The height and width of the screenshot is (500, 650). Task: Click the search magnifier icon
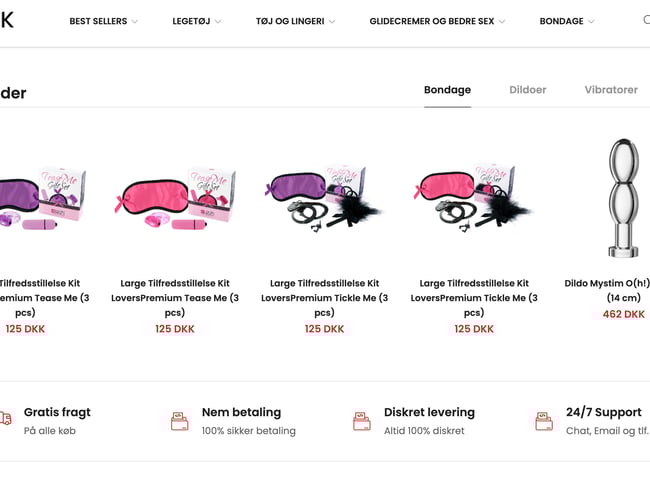coord(646,20)
